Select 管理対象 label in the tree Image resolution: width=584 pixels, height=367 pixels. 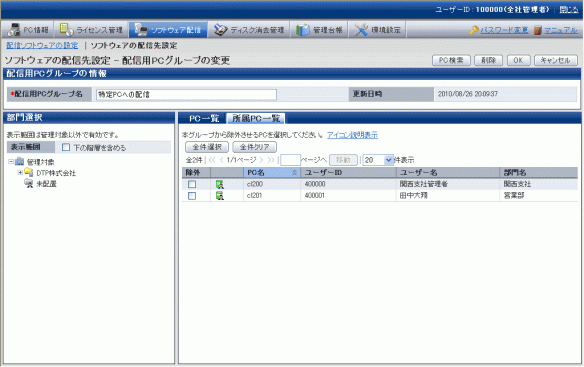tap(40, 162)
